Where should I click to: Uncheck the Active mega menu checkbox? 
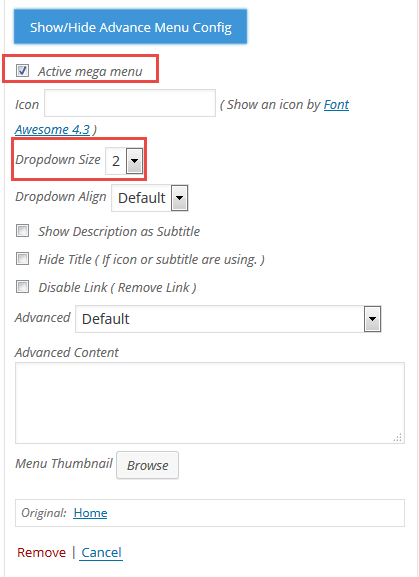click(22, 70)
